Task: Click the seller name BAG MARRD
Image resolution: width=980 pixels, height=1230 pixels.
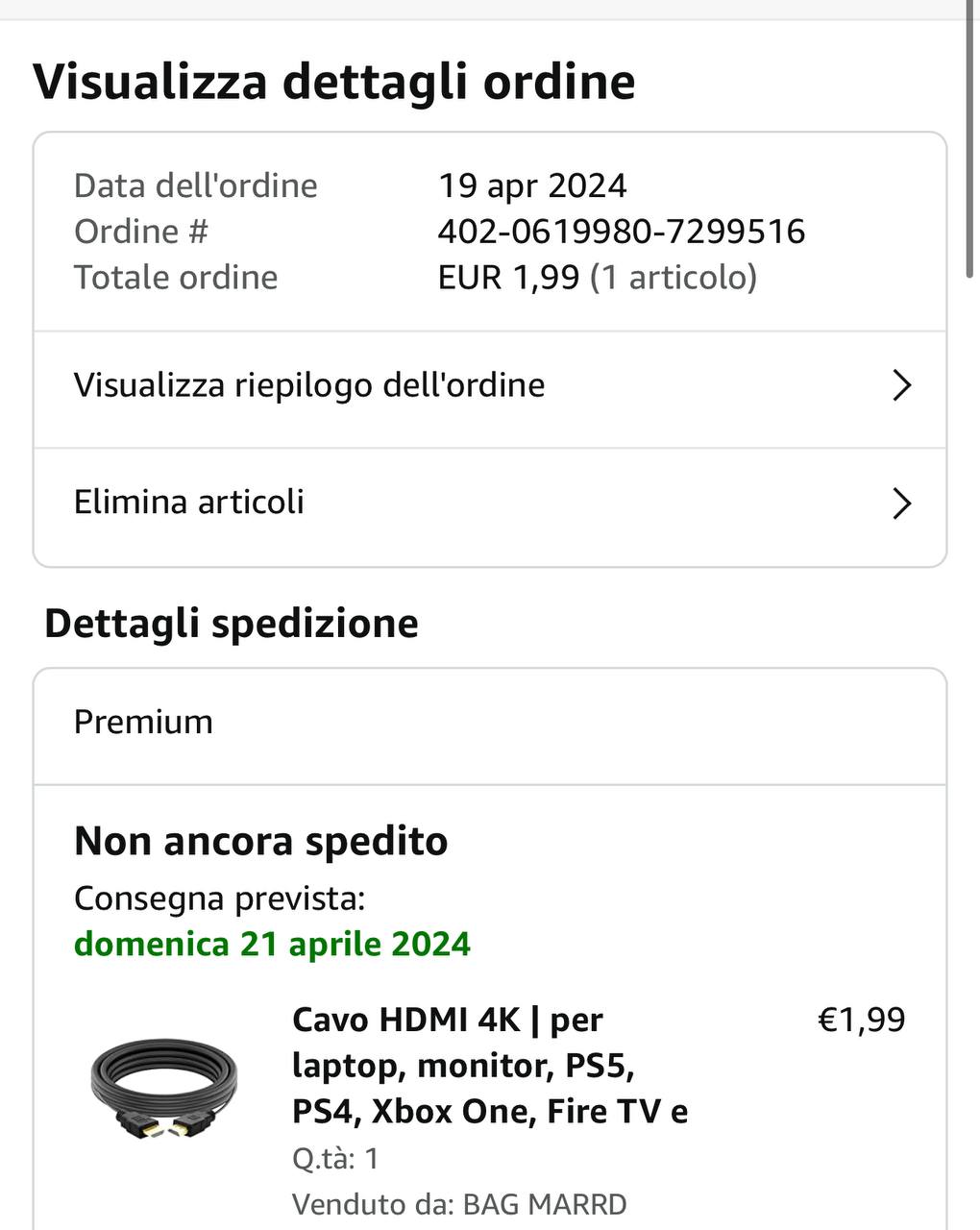Action: [544, 1204]
